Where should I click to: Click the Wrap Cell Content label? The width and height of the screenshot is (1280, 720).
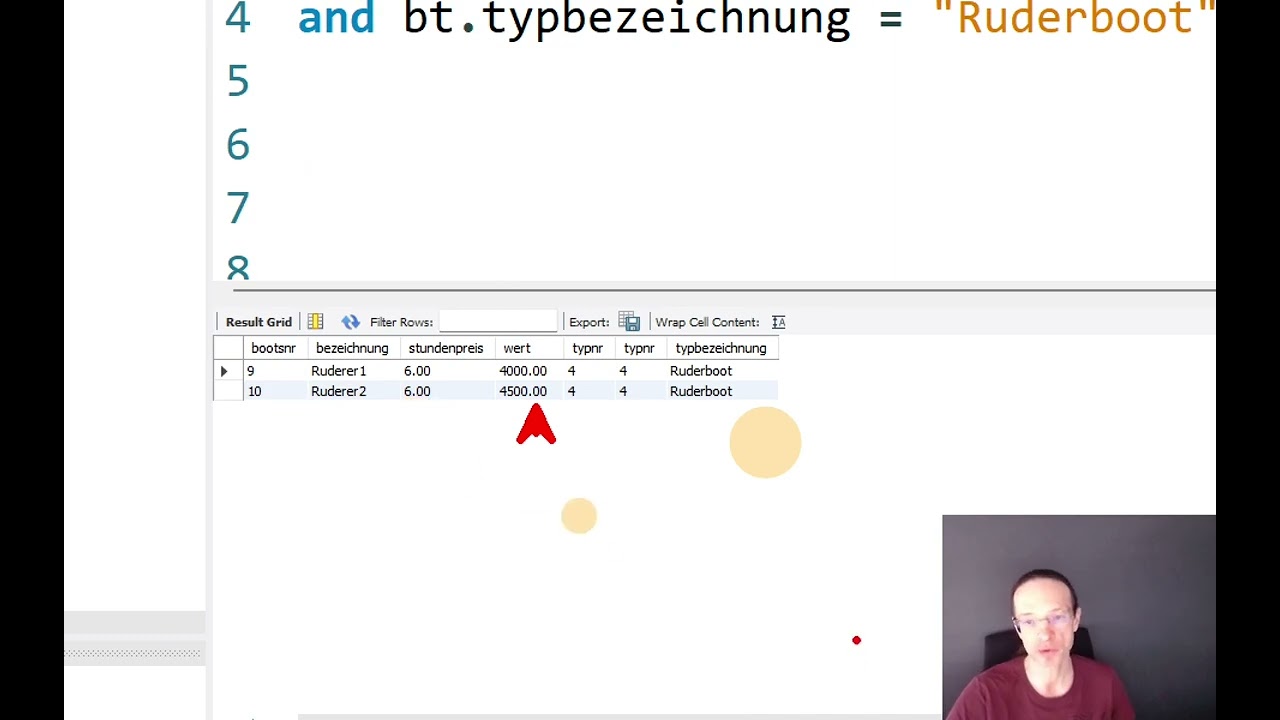coord(707,322)
